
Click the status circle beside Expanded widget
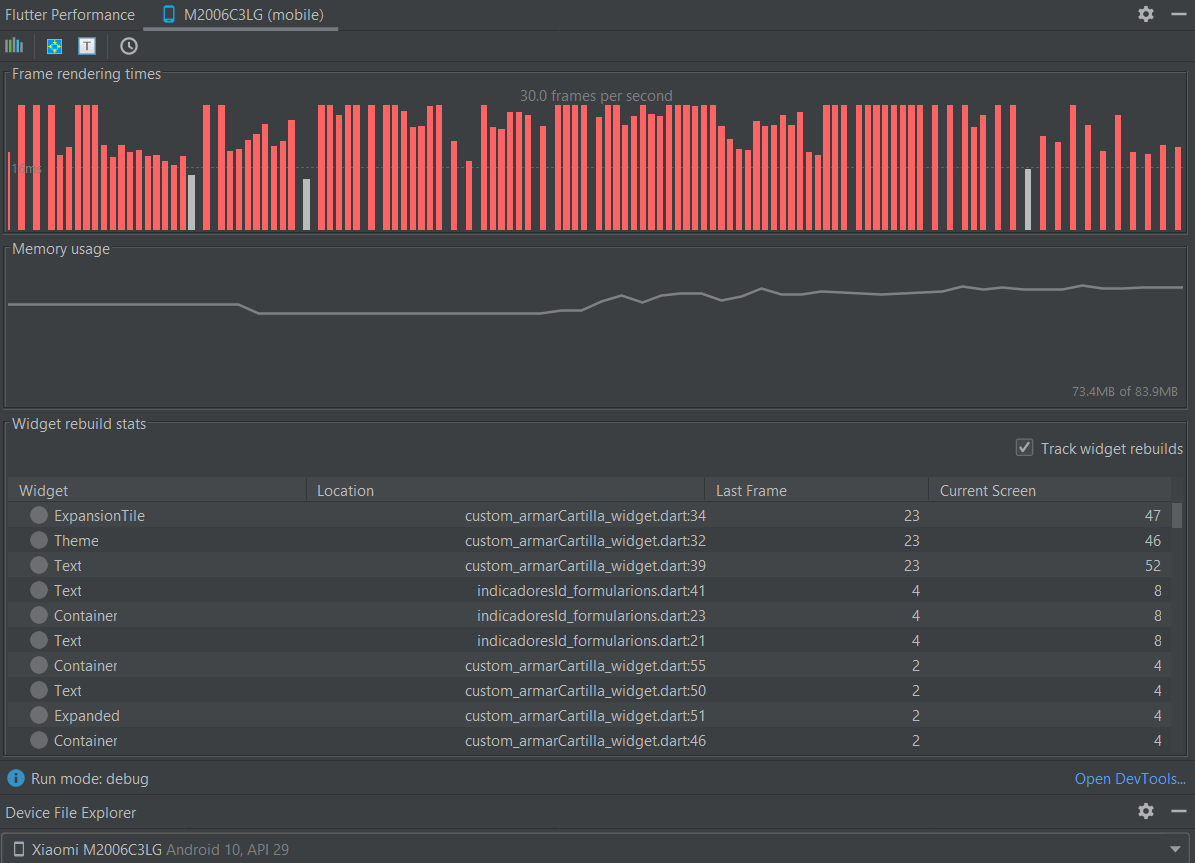tap(38, 715)
